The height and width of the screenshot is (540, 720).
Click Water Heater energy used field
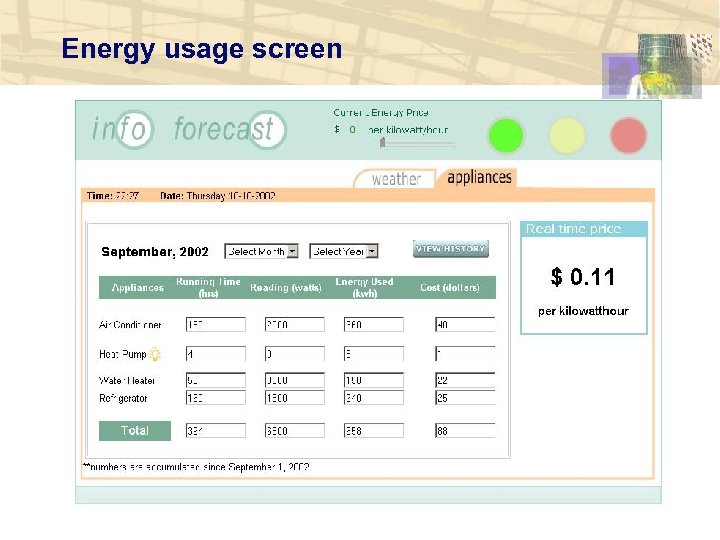point(374,380)
